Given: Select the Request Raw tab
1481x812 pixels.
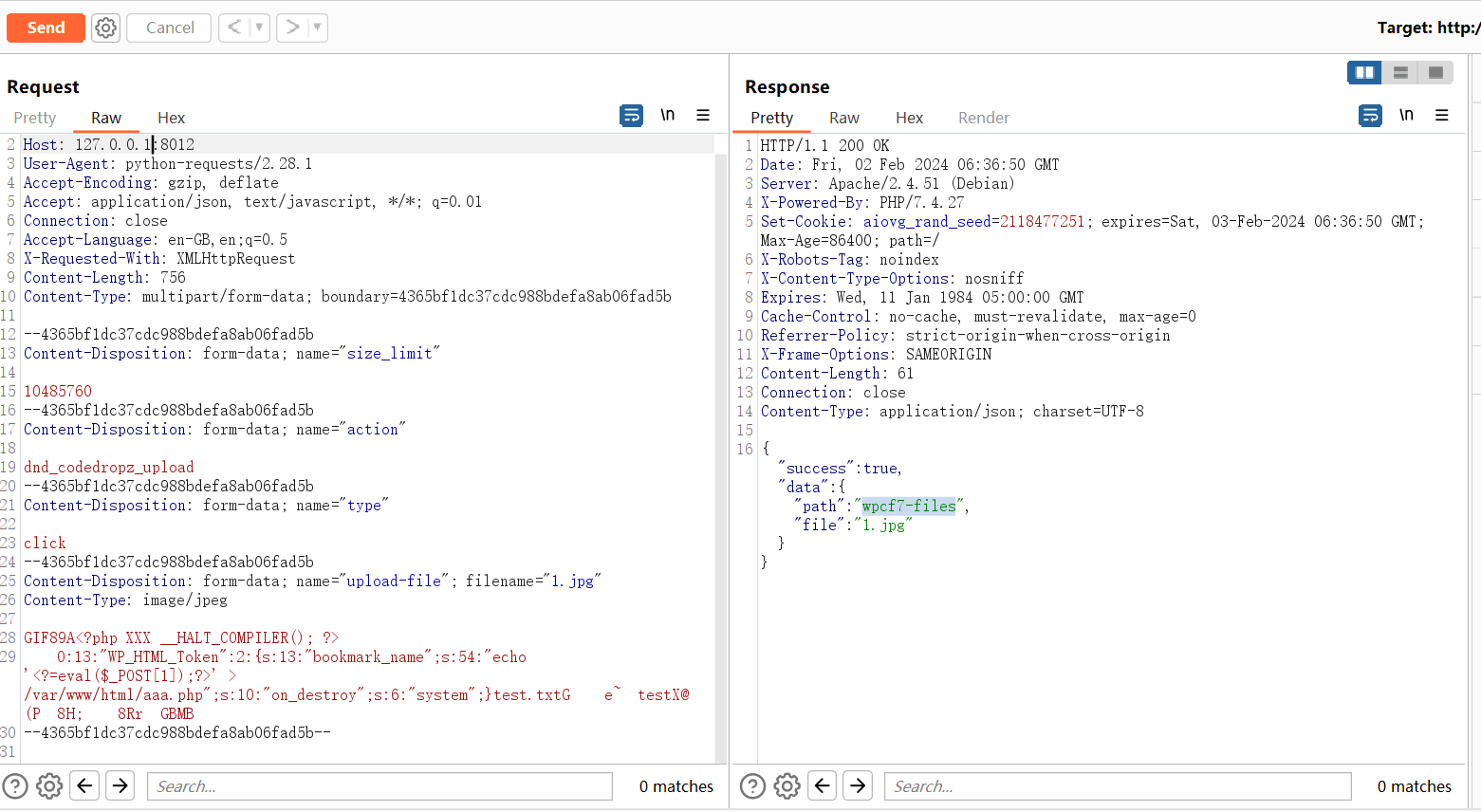Looking at the screenshot, I should coord(106,118).
